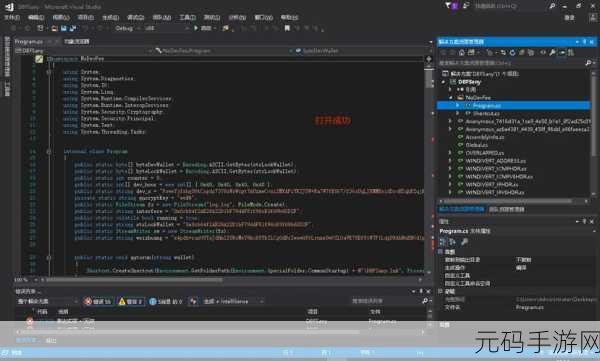Open the DBFSery project navigation dropdown
Screen dimensions: 600x361
tap(82, 51)
